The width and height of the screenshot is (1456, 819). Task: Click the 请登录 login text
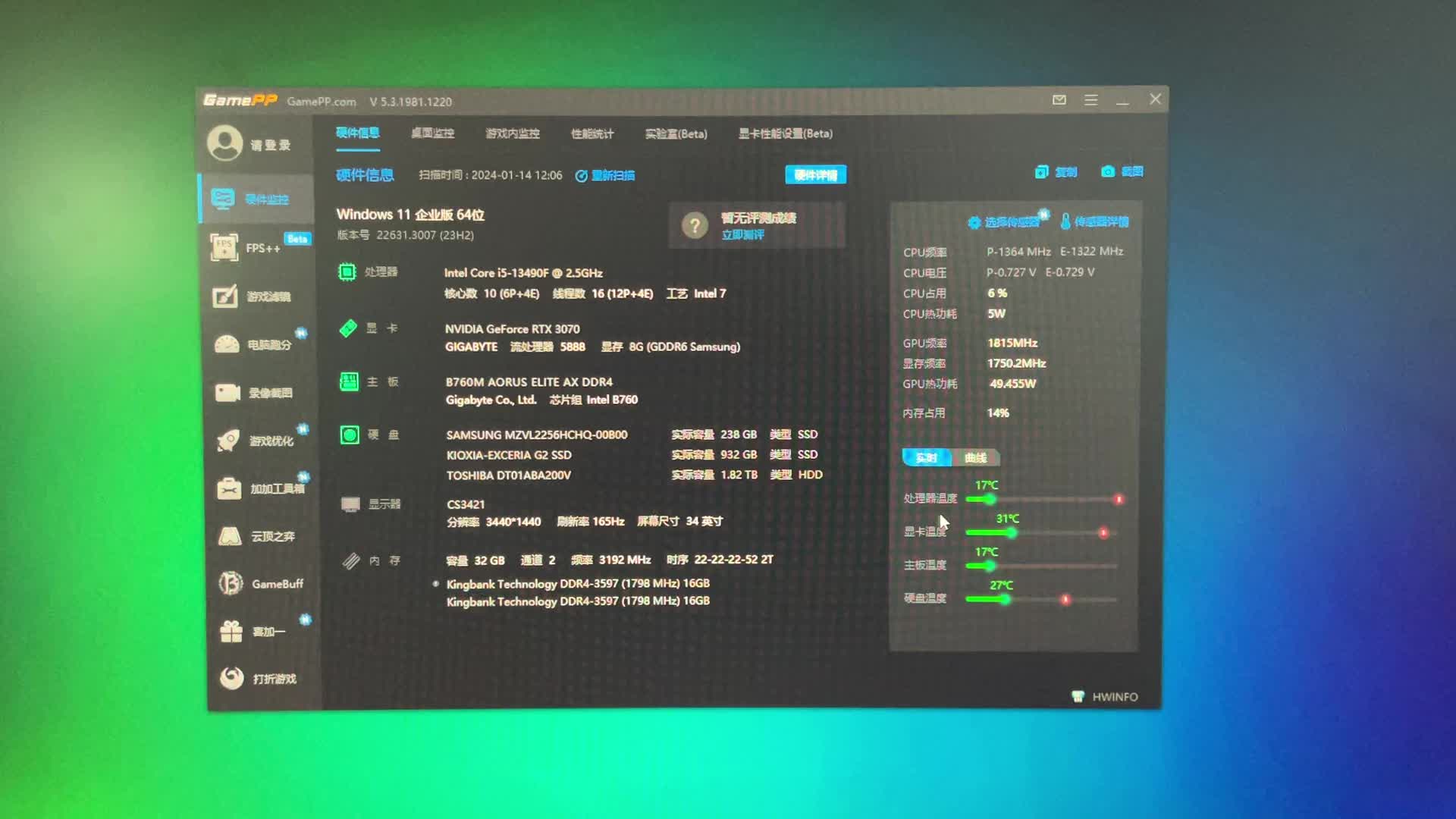271,145
